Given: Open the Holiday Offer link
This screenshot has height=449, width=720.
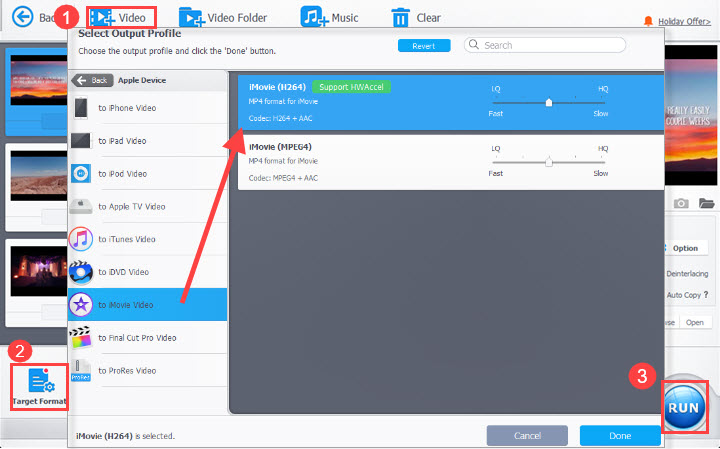Looking at the screenshot, I should (684, 21).
